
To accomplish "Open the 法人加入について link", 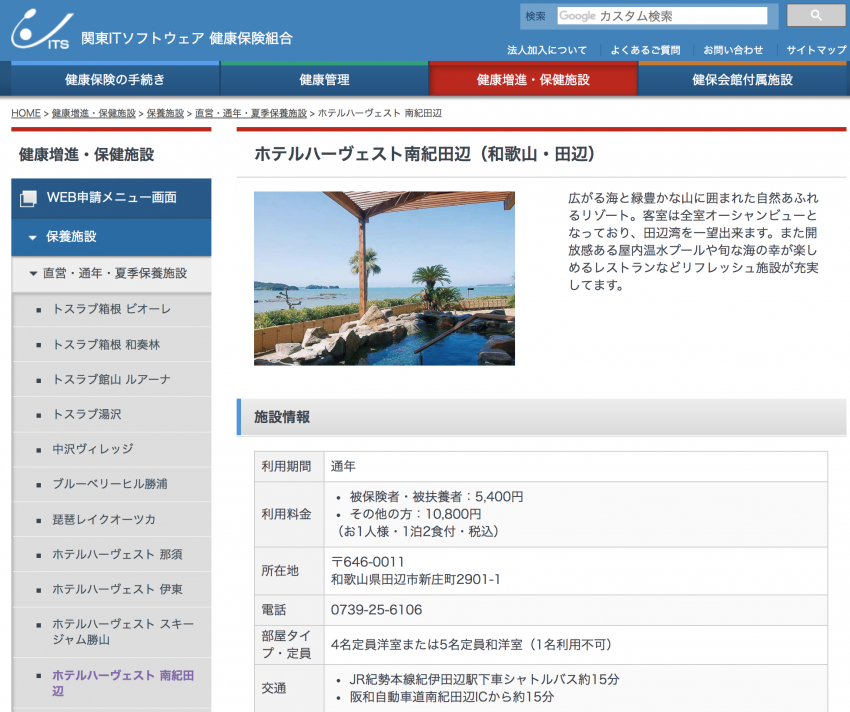I will coord(547,50).
